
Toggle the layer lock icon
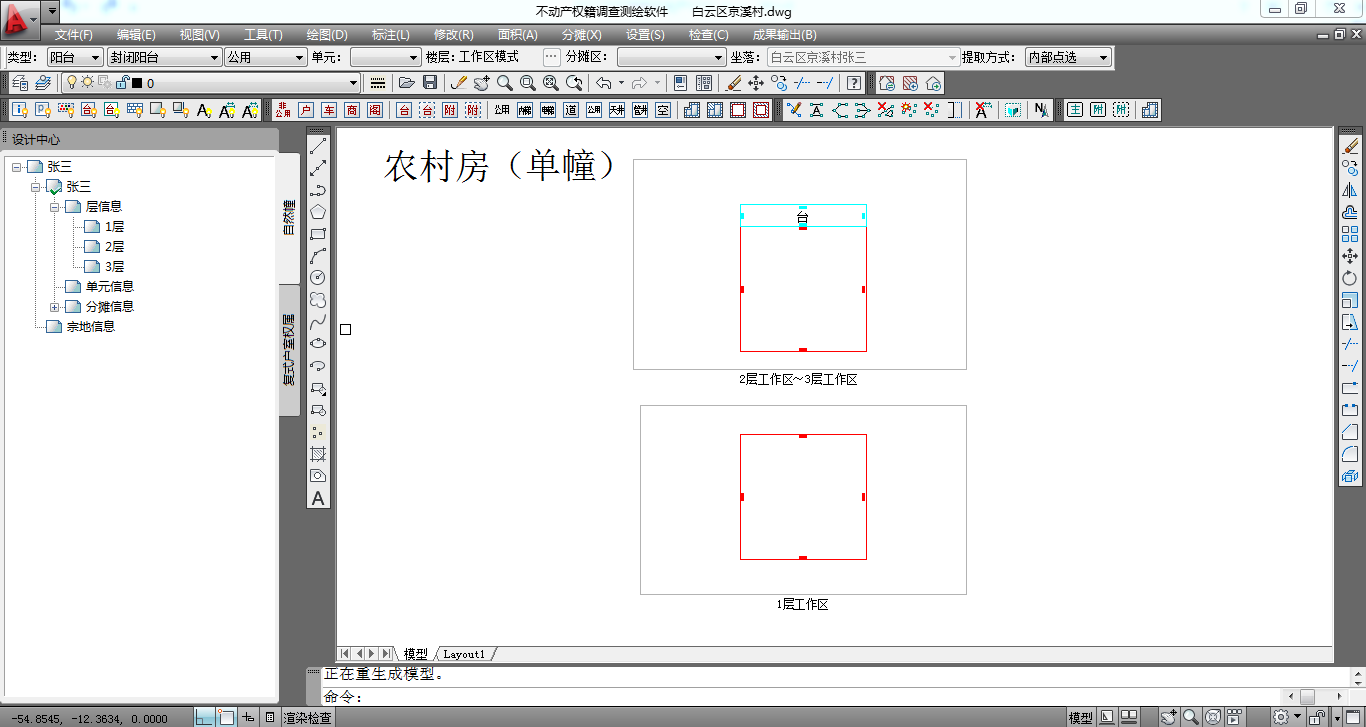[120, 83]
